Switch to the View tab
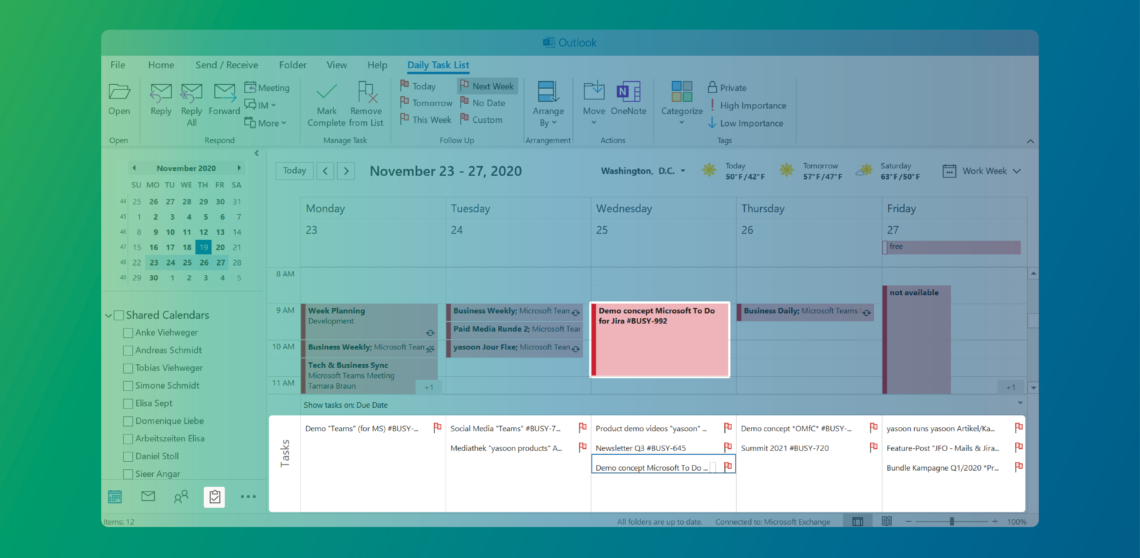Image resolution: width=1140 pixels, height=558 pixels. tap(337, 65)
